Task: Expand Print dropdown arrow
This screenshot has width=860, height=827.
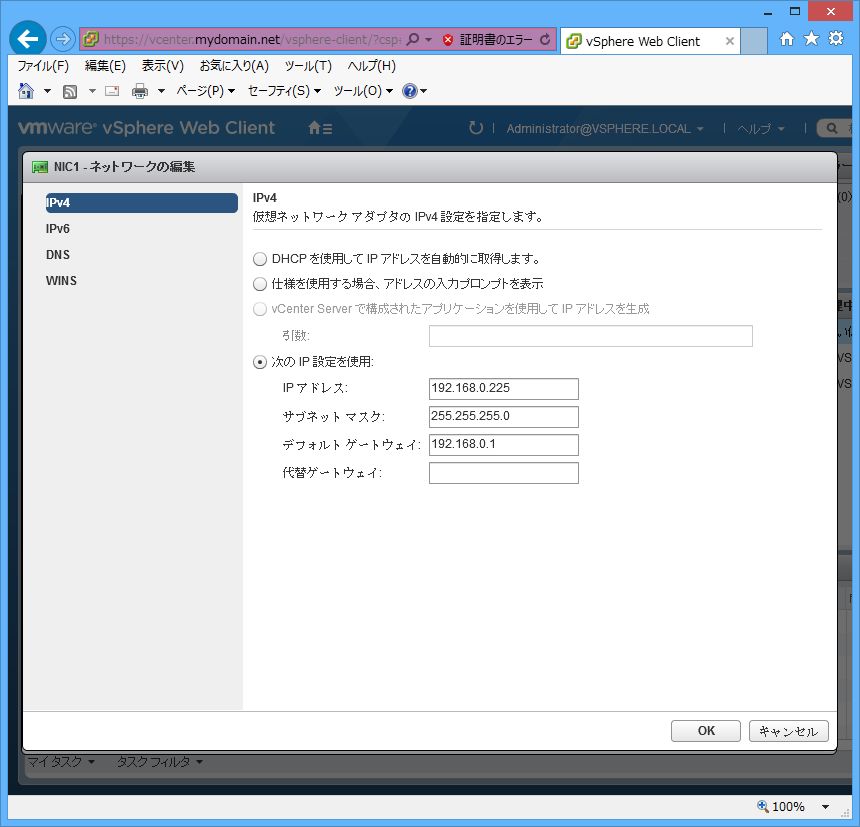Action: tap(161, 91)
